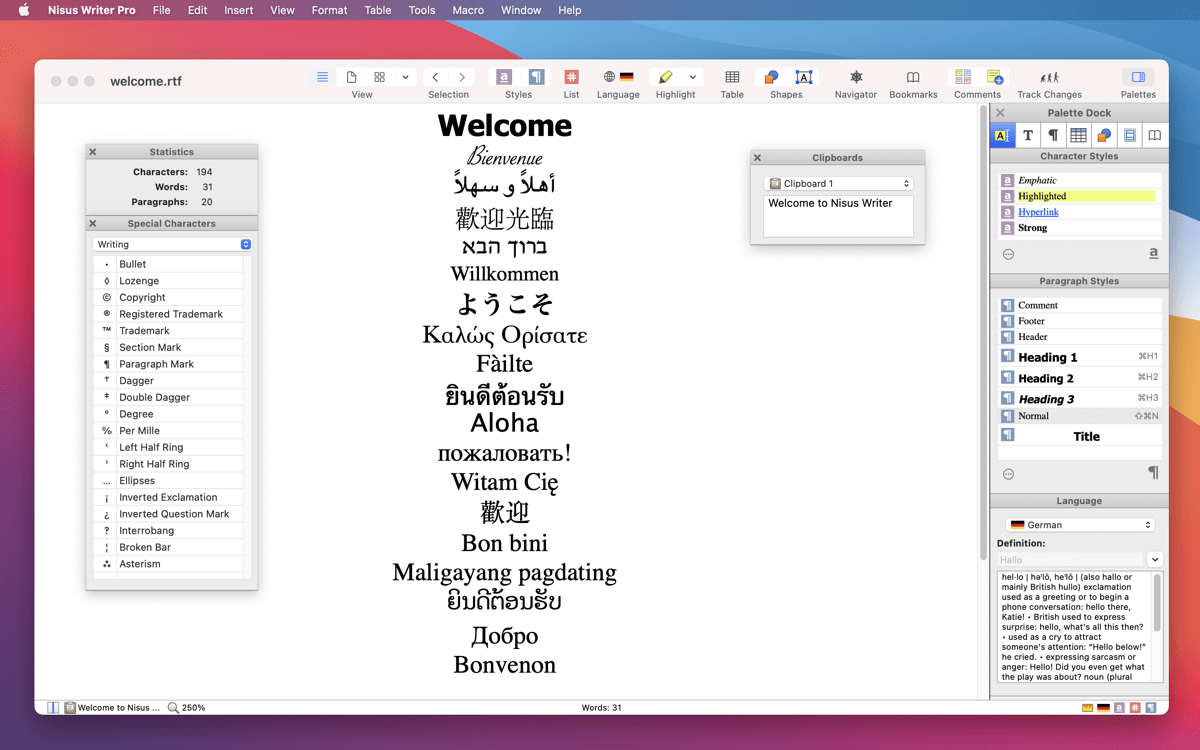This screenshot has width=1200, height=750.
Task: Apply Footer paragraph style
Action: point(1080,321)
